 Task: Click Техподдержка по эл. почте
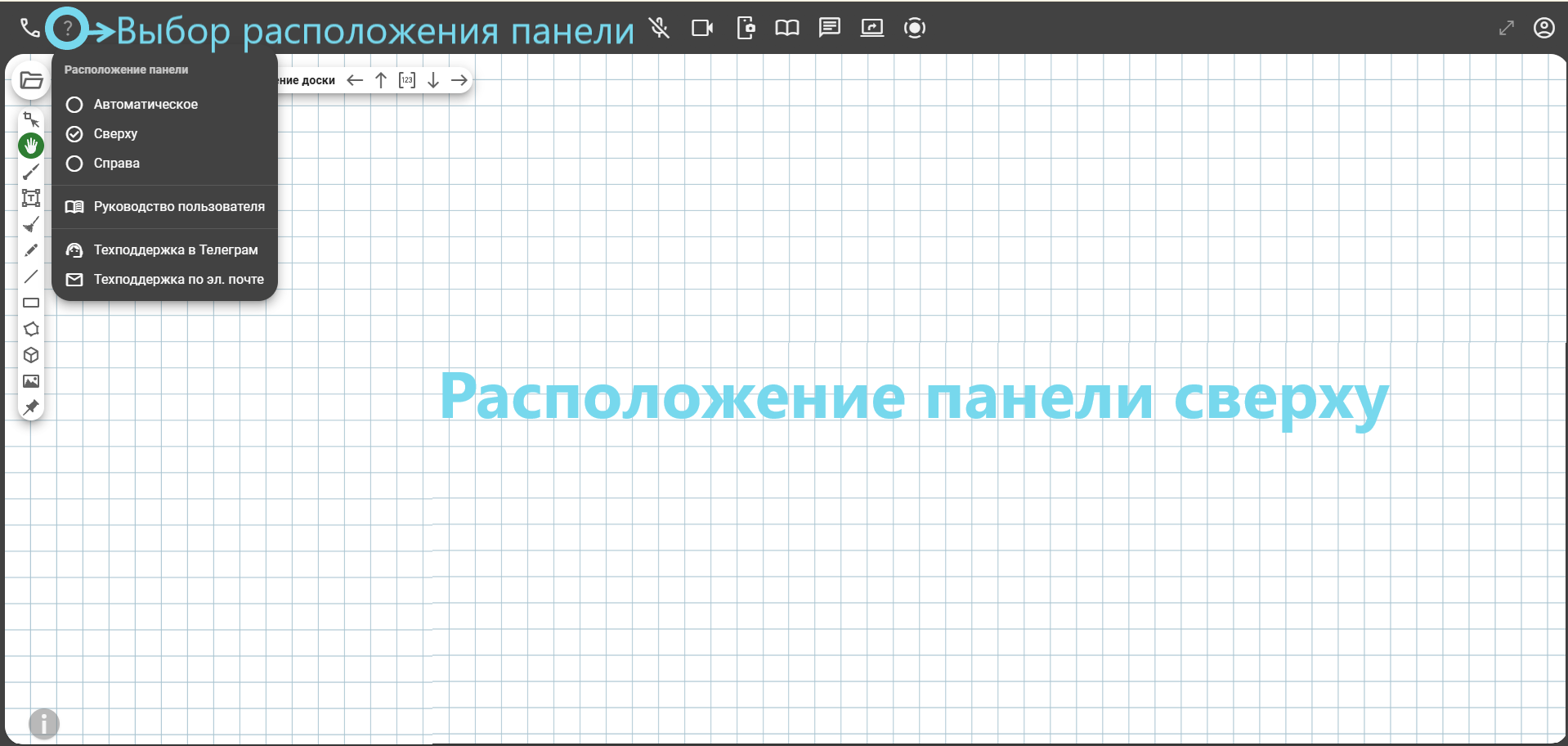click(x=178, y=280)
